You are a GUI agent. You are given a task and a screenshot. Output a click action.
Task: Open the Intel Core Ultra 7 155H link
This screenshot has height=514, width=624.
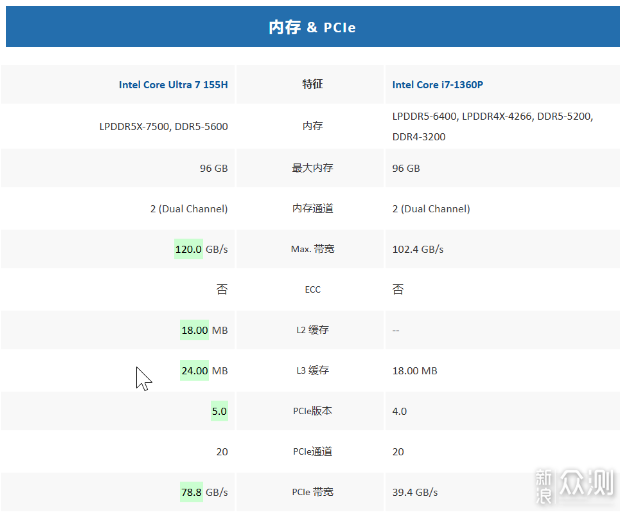[x=173, y=84]
